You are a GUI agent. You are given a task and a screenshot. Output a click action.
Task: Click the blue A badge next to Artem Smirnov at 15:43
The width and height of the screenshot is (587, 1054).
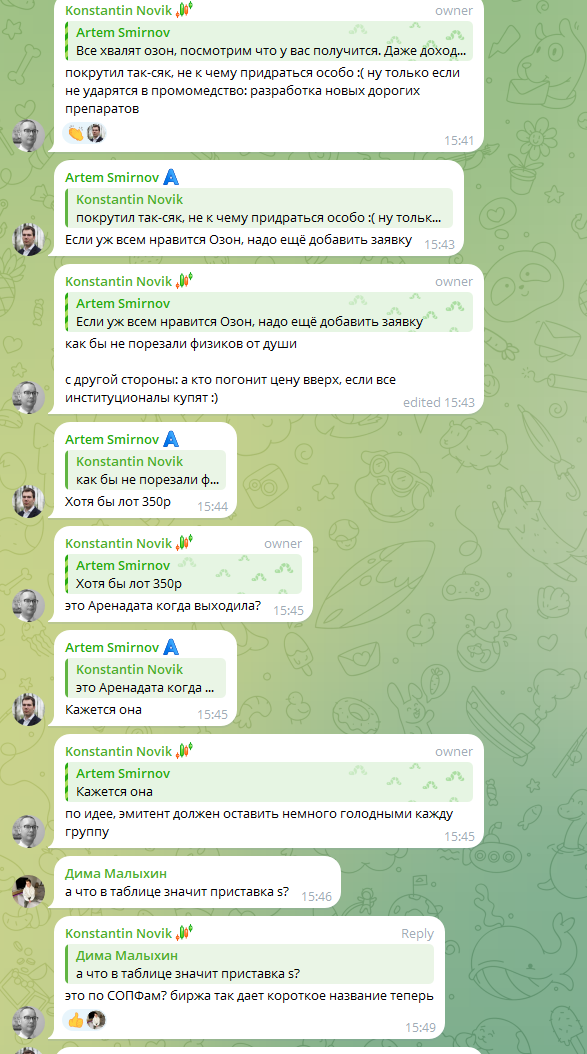[171, 177]
